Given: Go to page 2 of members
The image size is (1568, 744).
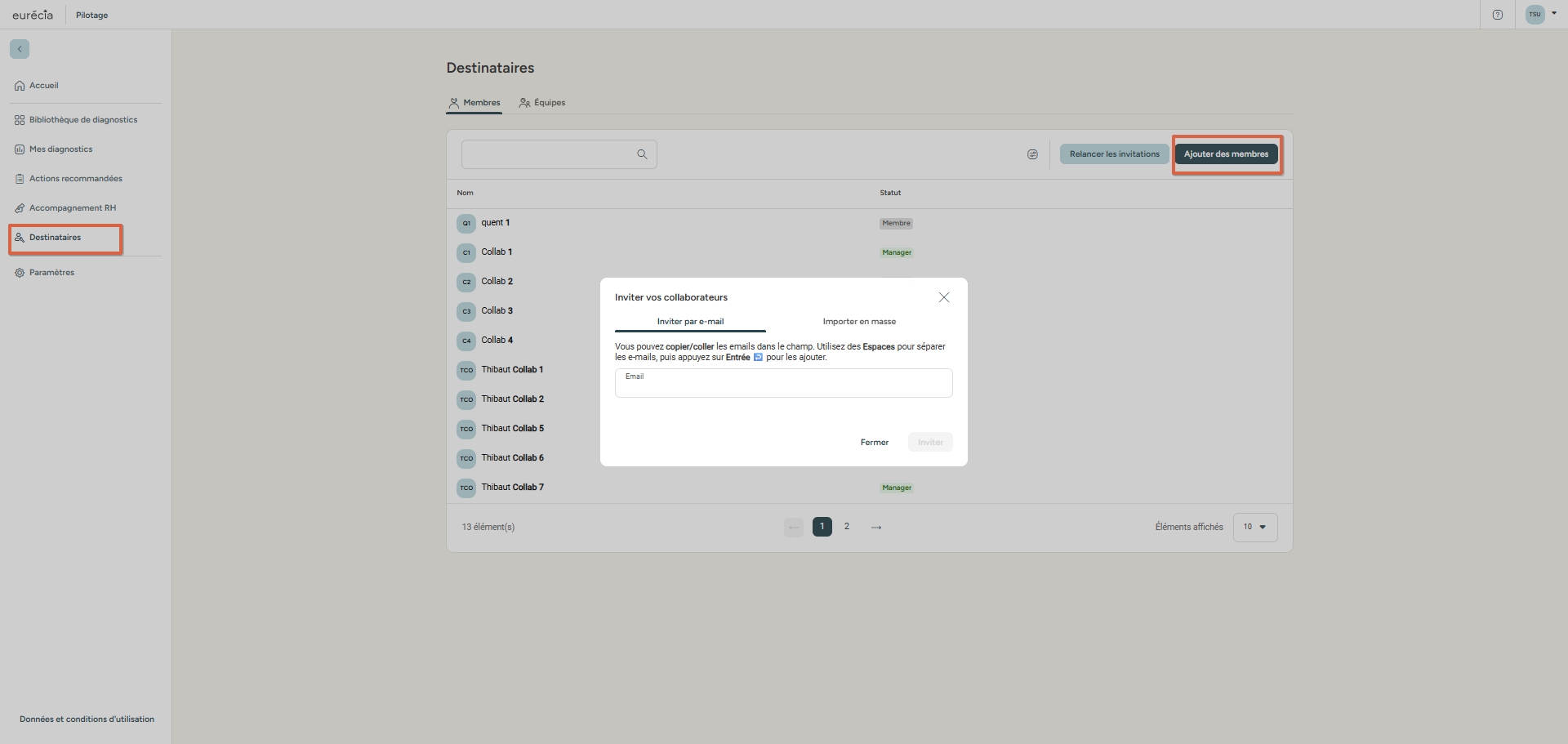Looking at the screenshot, I should pyautogui.click(x=847, y=527).
